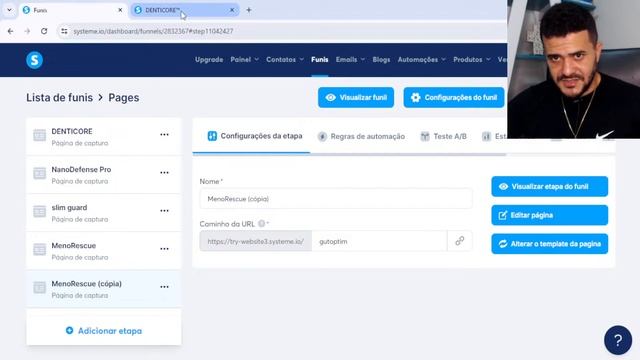Reload the page with refresh icon
Image resolution: width=640 pixels, height=360 pixels.
coord(44,31)
